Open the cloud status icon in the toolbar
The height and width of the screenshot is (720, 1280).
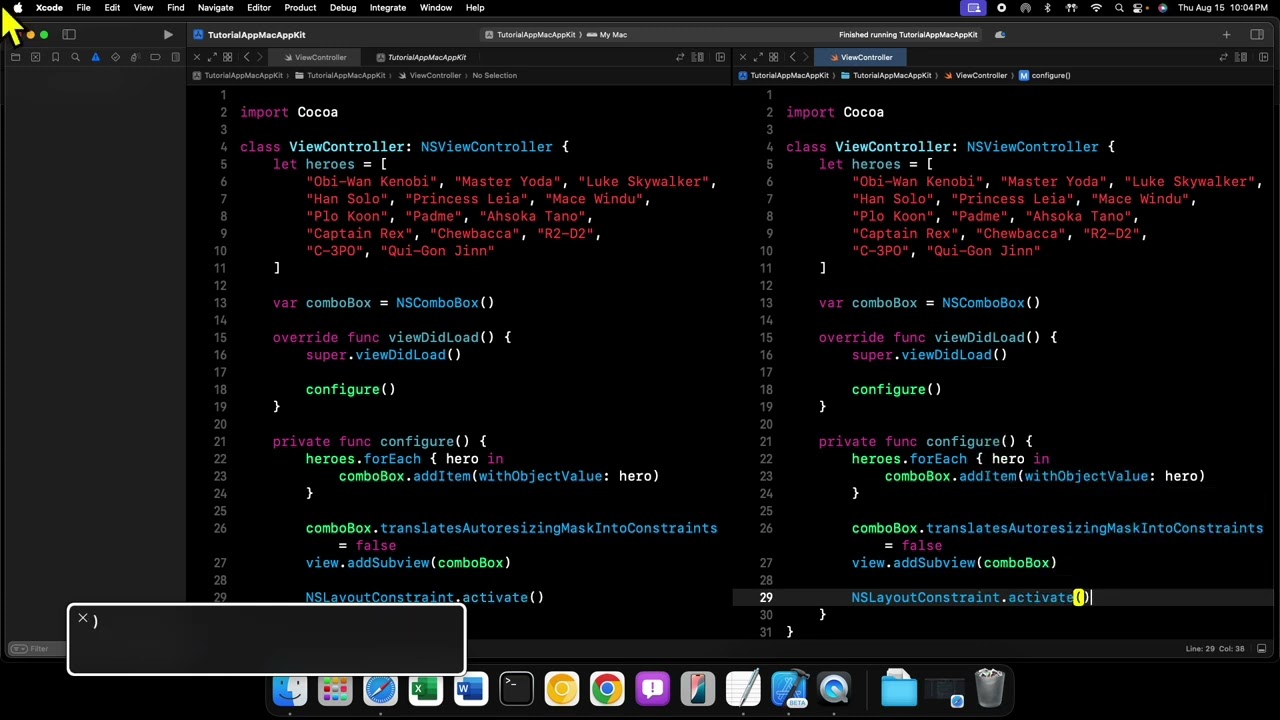click(x=1000, y=35)
